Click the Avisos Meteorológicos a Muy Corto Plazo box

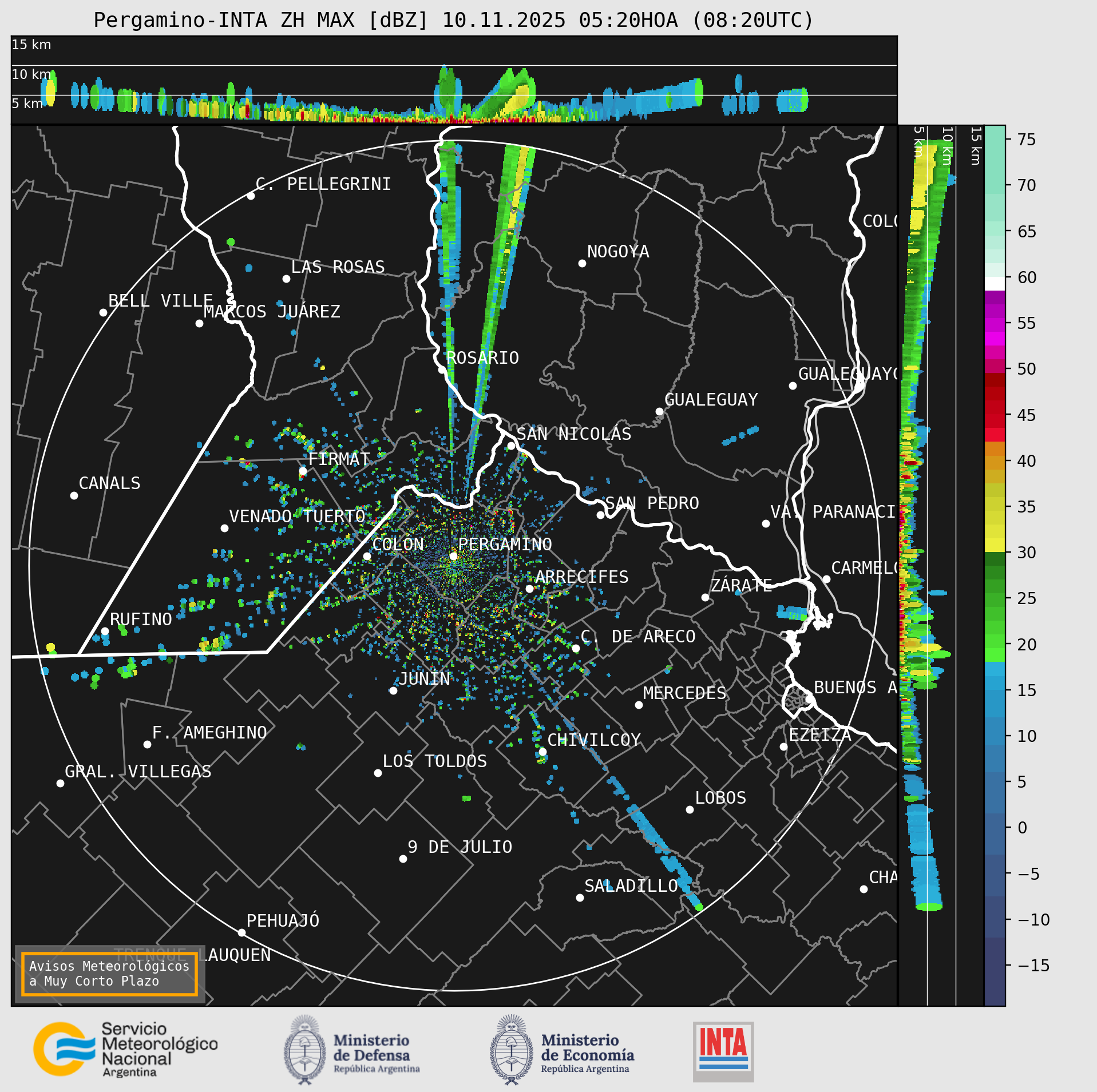tap(109, 974)
